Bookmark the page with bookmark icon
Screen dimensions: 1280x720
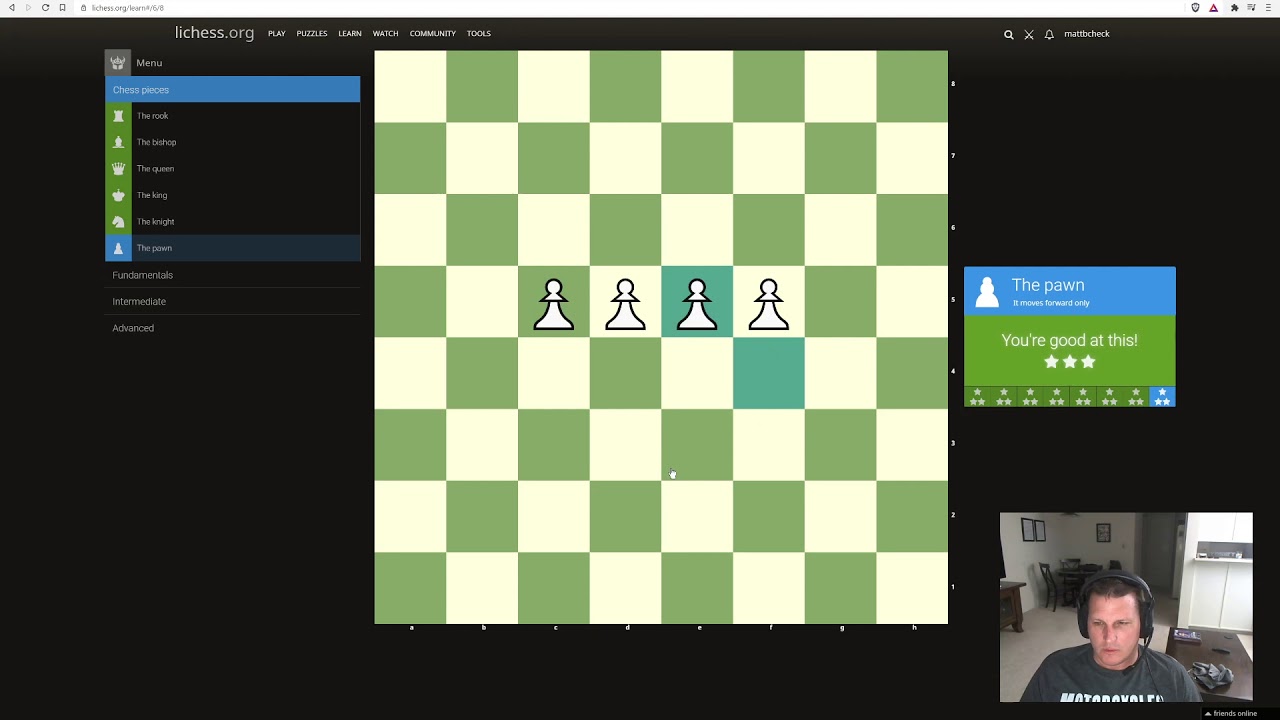coord(62,8)
